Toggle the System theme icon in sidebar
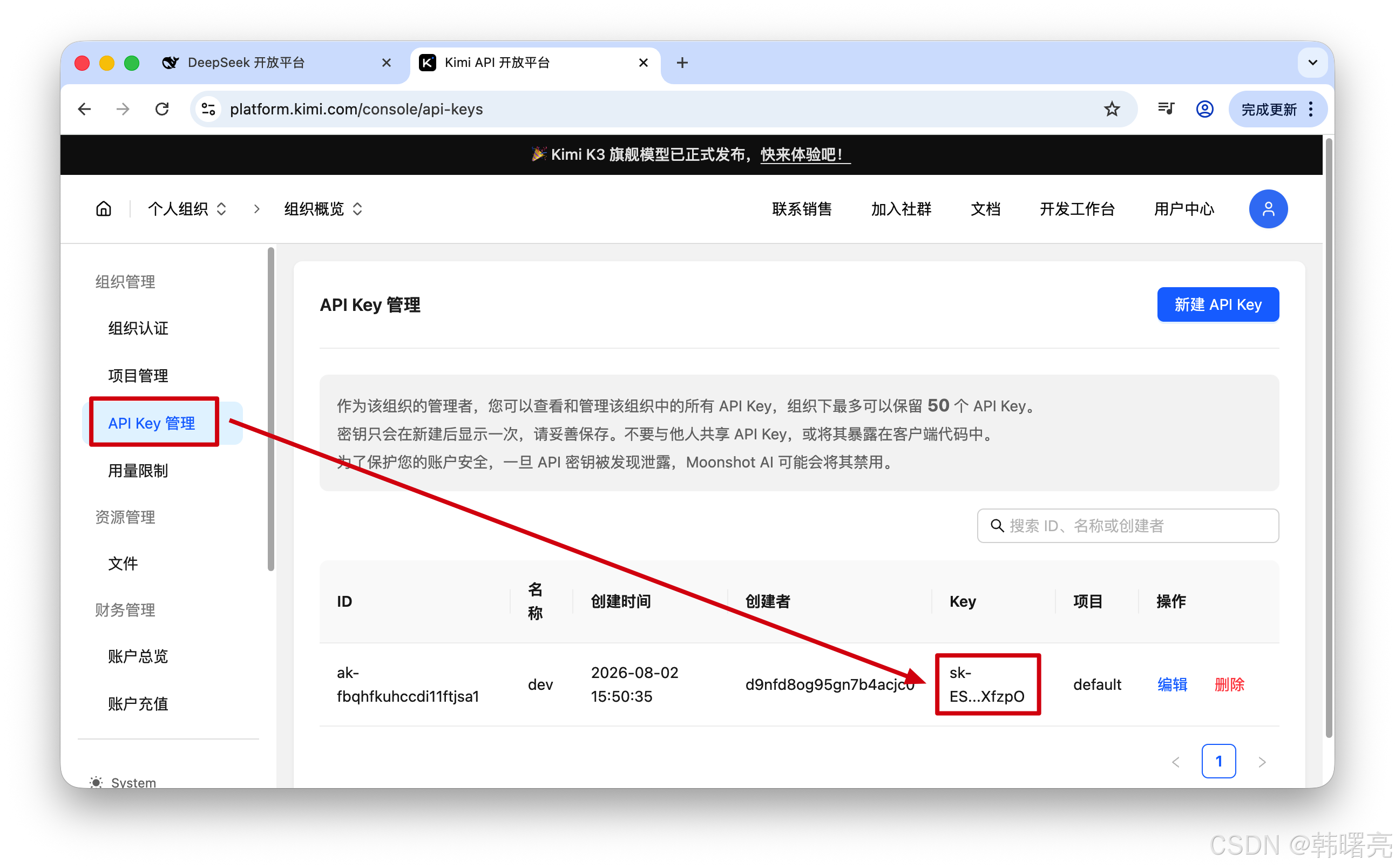Viewport: 1395px width, 868px height. [x=97, y=782]
